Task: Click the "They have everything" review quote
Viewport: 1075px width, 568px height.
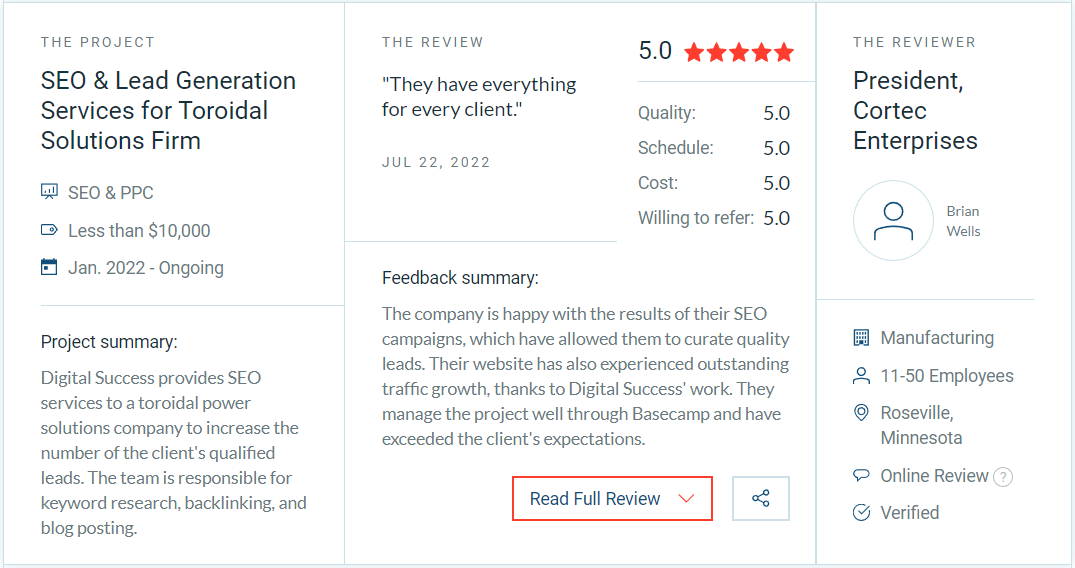Action: pyautogui.click(x=479, y=96)
